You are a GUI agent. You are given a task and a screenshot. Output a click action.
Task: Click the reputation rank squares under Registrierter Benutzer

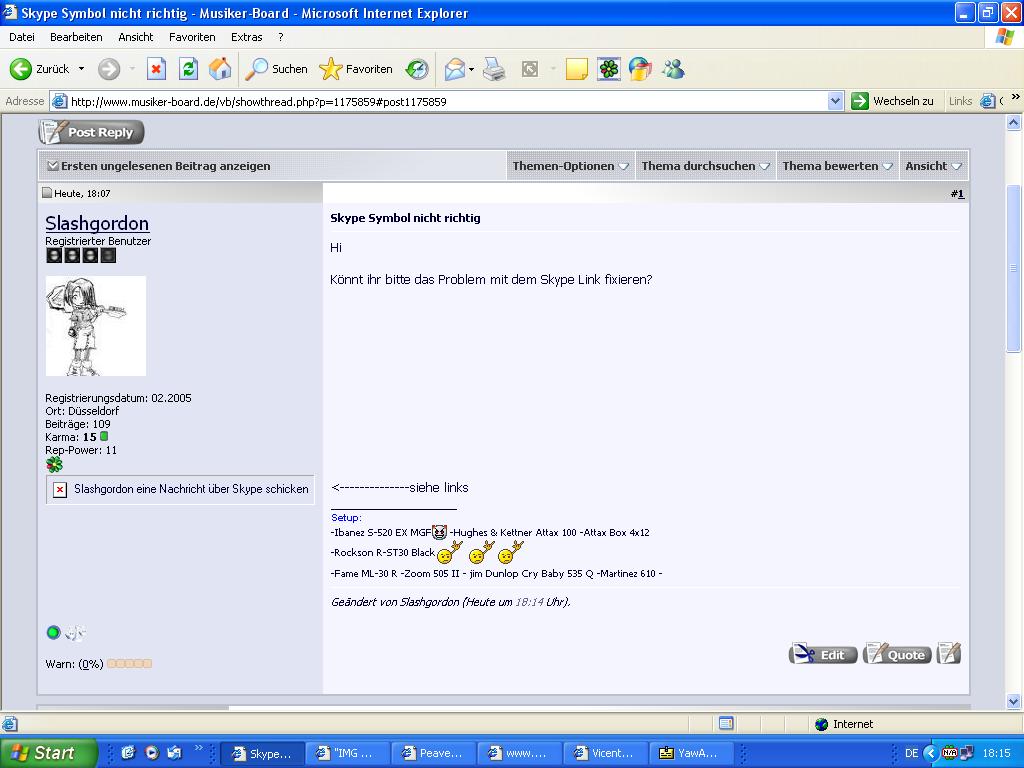[x=81, y=255]
